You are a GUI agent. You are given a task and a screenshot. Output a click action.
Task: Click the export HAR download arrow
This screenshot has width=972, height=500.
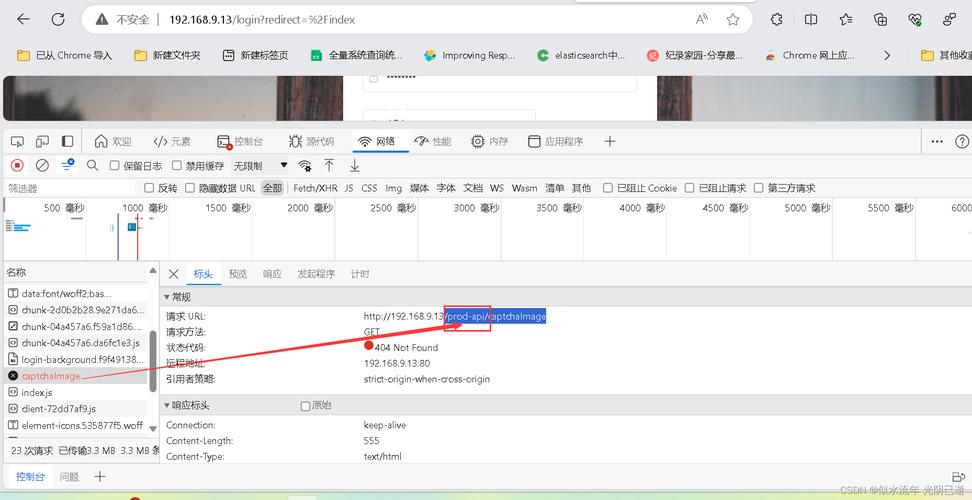pos(354,165)
